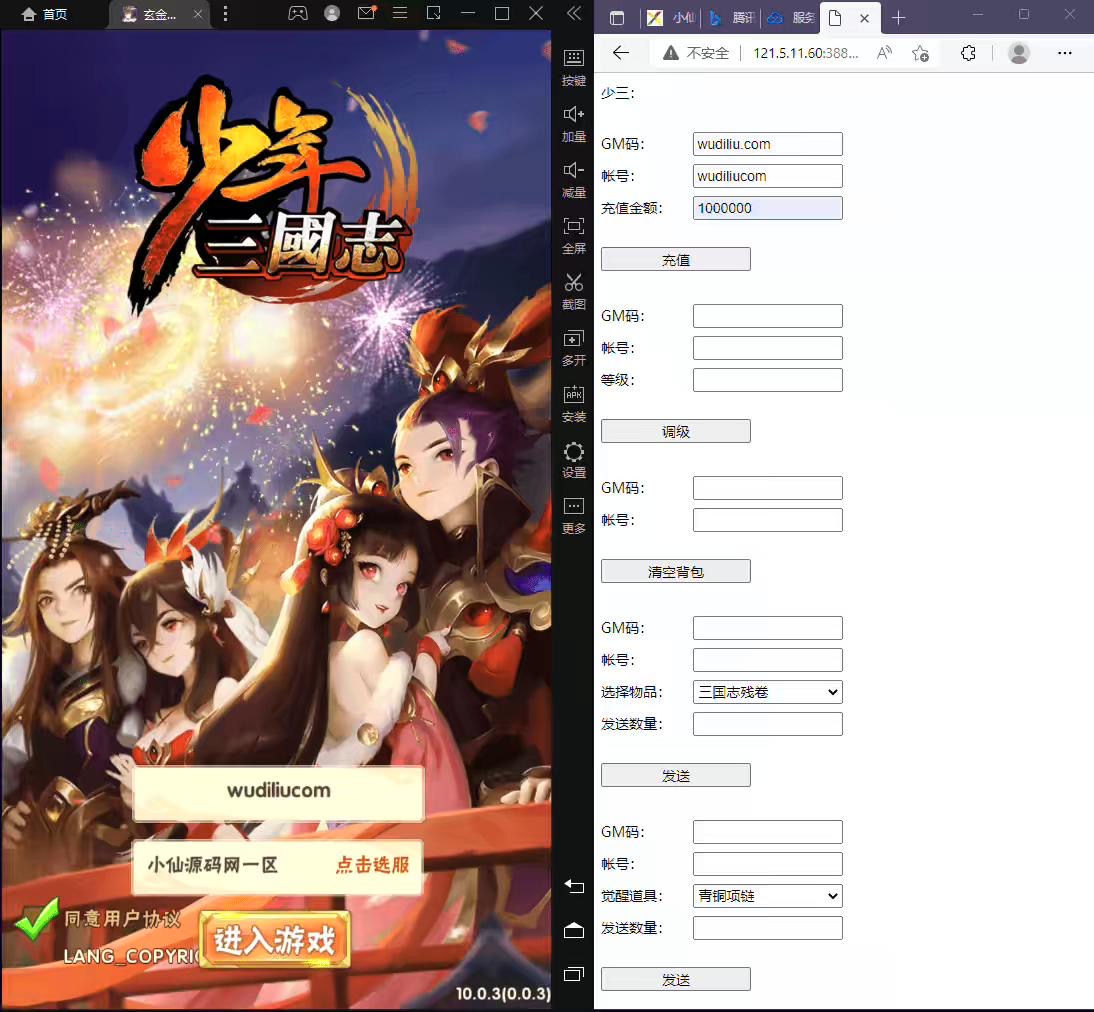Tap the Android home button in sidebar
Screen dimensions: 1094x1012
[x=574, y=930]
